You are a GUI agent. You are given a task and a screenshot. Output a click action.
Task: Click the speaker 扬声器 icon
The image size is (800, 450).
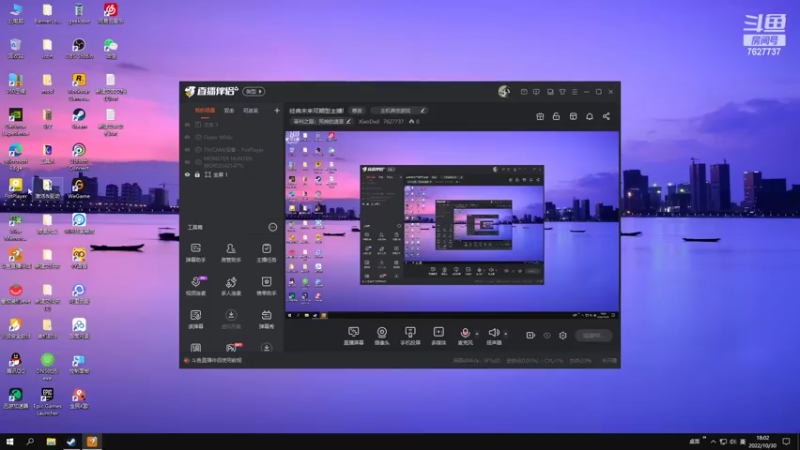pyautogui.click(x=493, y=333)
